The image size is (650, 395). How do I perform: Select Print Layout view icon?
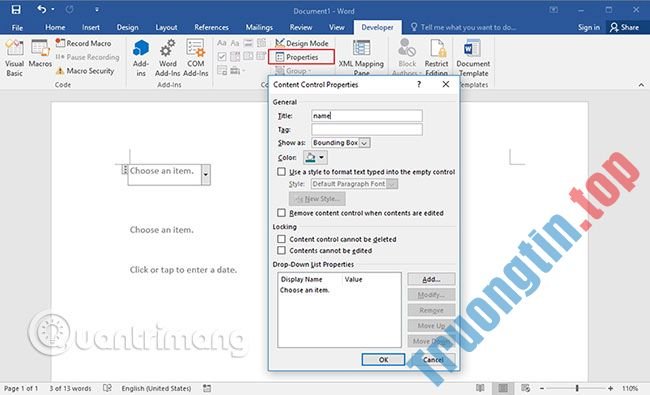tap(503, 388)
